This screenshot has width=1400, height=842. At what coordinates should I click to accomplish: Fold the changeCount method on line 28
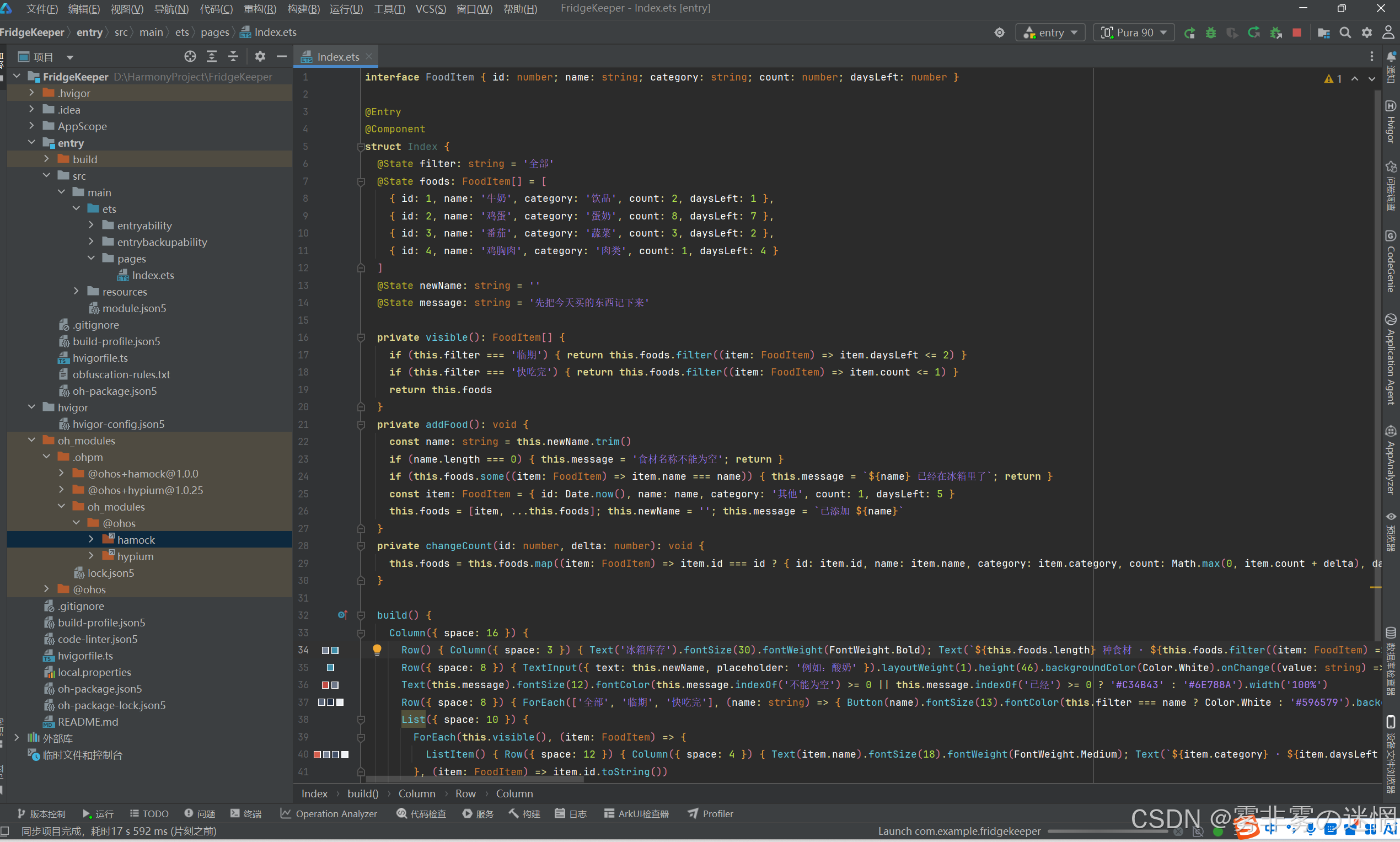click(x=361, y=546)
